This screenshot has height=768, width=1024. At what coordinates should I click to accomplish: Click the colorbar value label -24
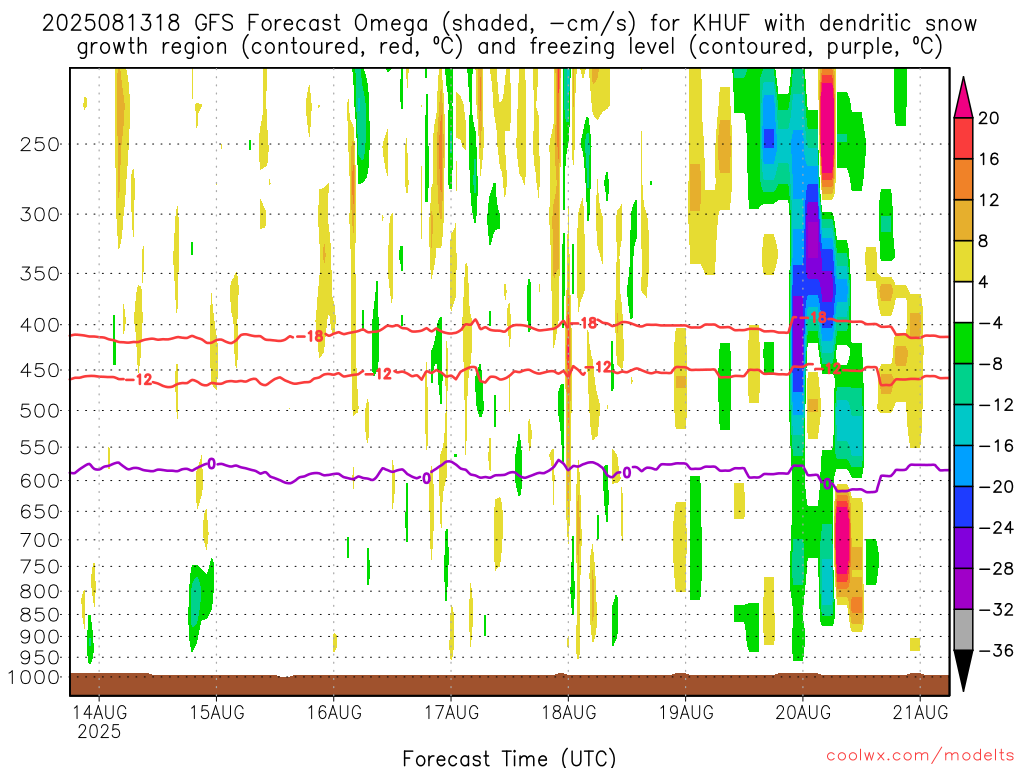(996, 528)
